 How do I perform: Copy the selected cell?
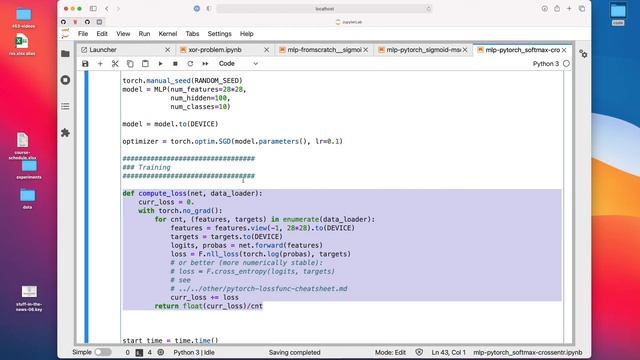click(x=130, y=64)
